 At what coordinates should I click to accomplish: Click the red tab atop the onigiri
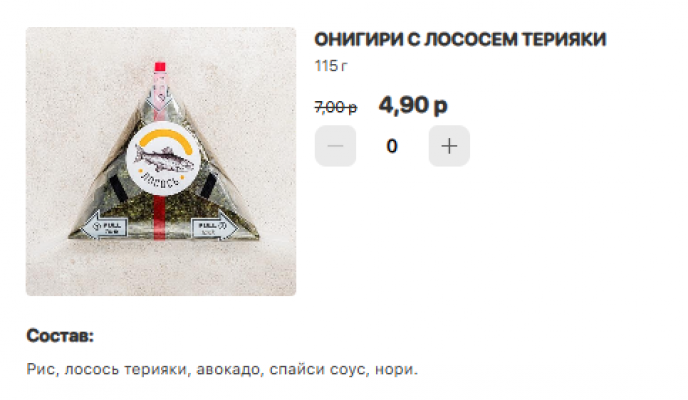[x=160, y=67]
